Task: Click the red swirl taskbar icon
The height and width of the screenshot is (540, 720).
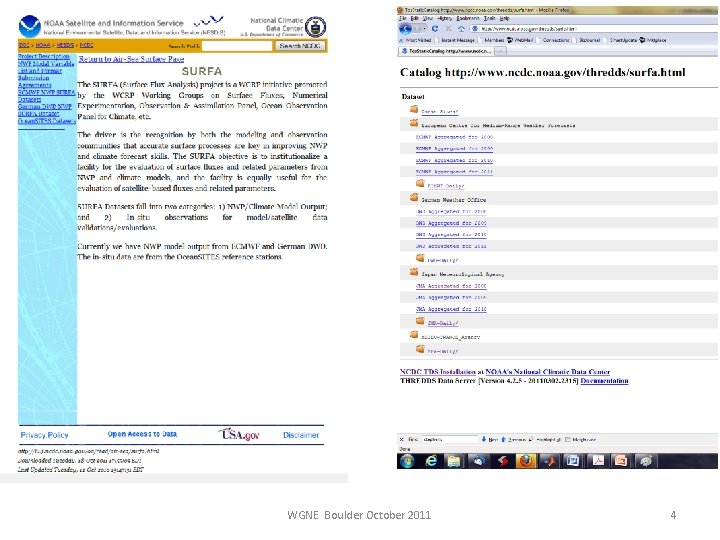Action: pyautogui.click(x=502, y=461)
